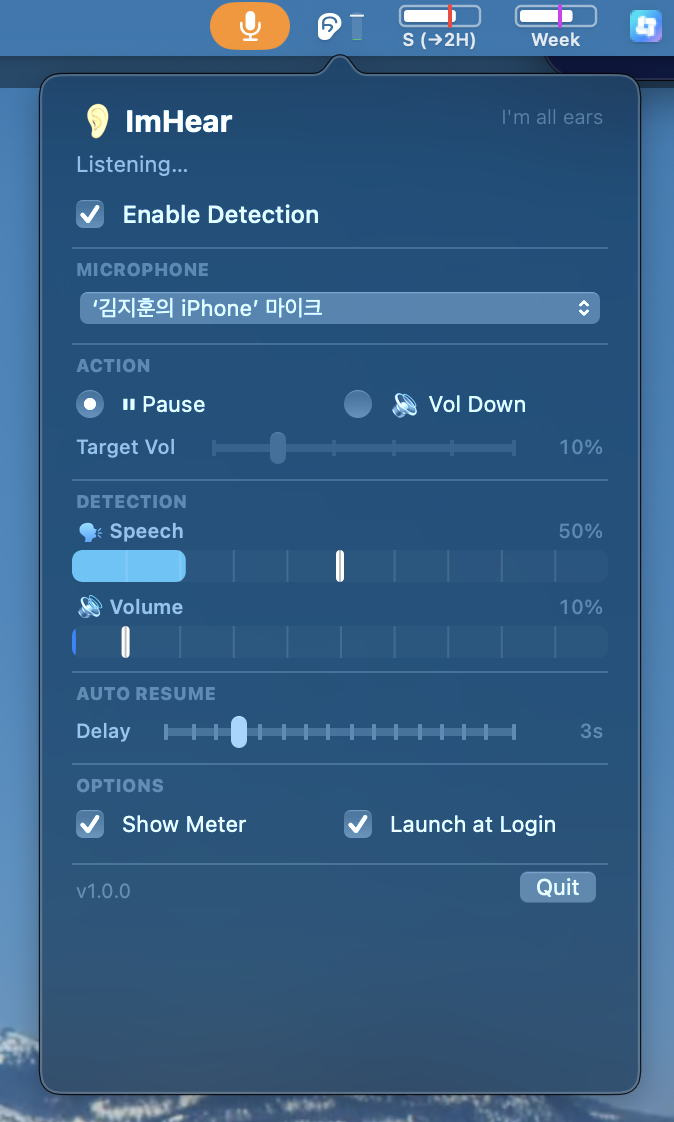Click the Target Vol slider knob
The width and height of the screenshot is (674, 1122).
click(278, 448)
